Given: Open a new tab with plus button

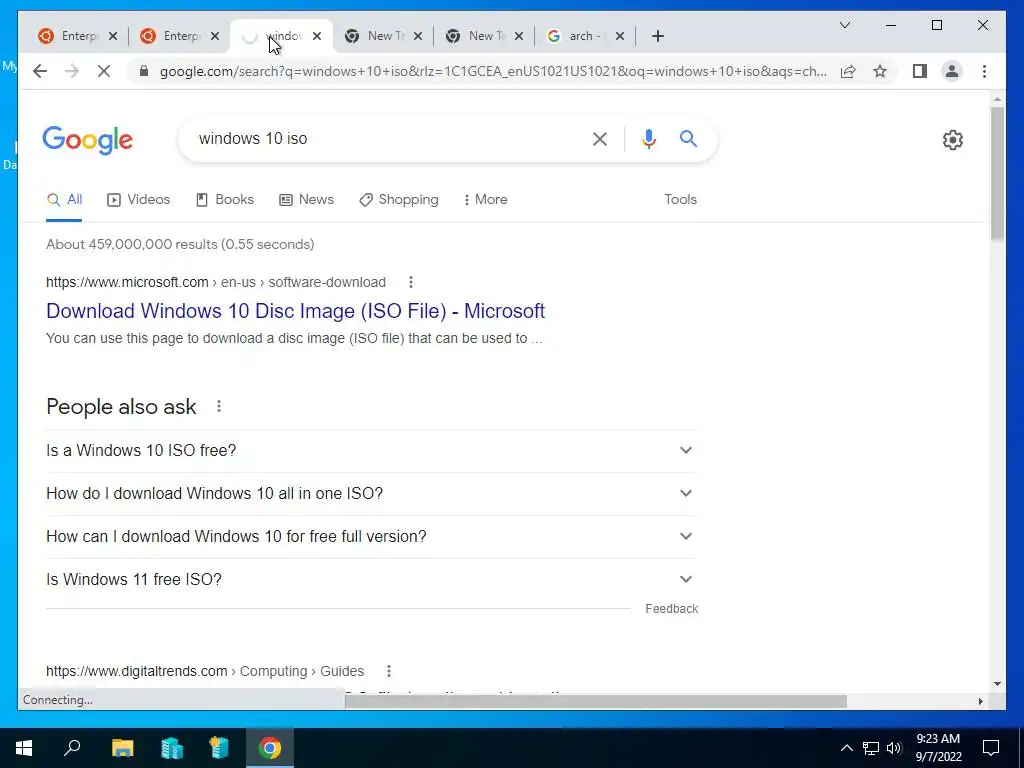Looking at the screenshot, I should tap(658, 36).
